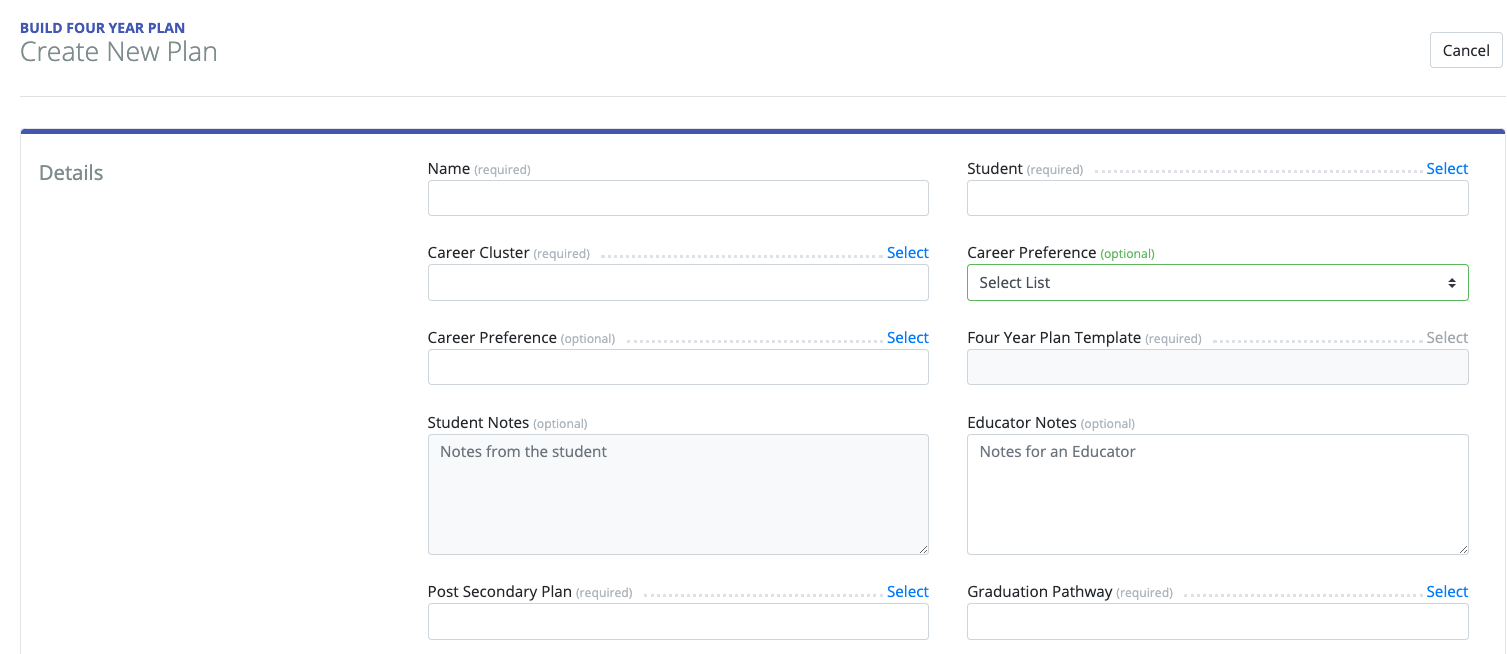
Task: Click the disabled Four Year Plan Template Select
Action: click(1447, 338)
